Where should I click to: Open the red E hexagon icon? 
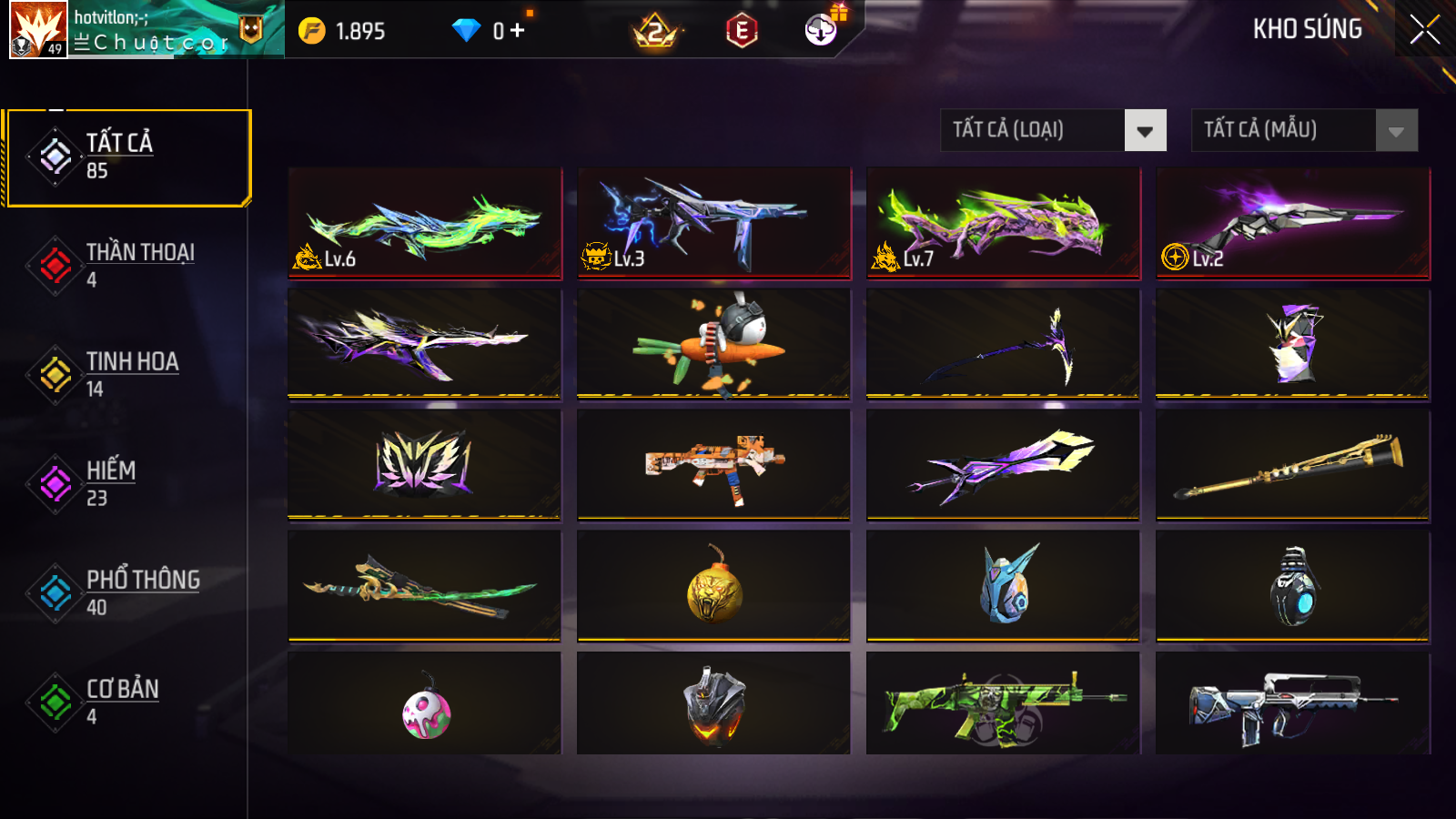click(x=742, y=32)
